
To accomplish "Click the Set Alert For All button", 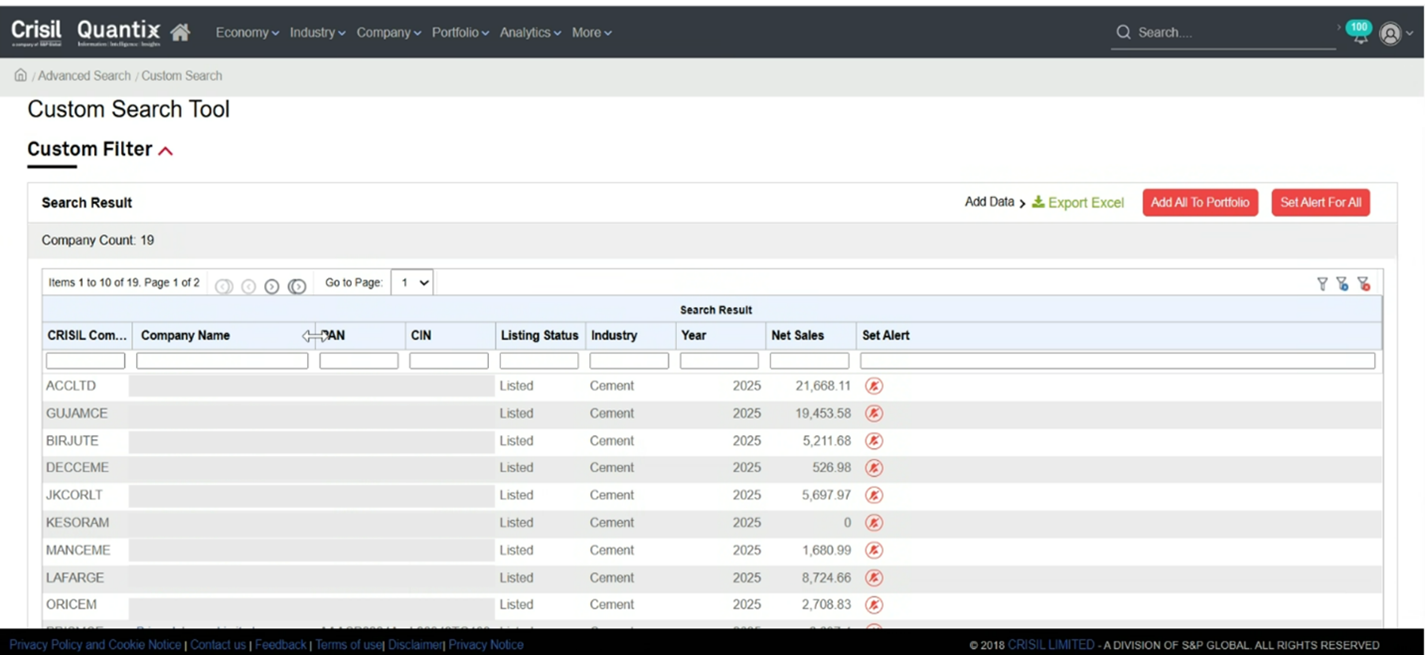I will click(1320, 203).
